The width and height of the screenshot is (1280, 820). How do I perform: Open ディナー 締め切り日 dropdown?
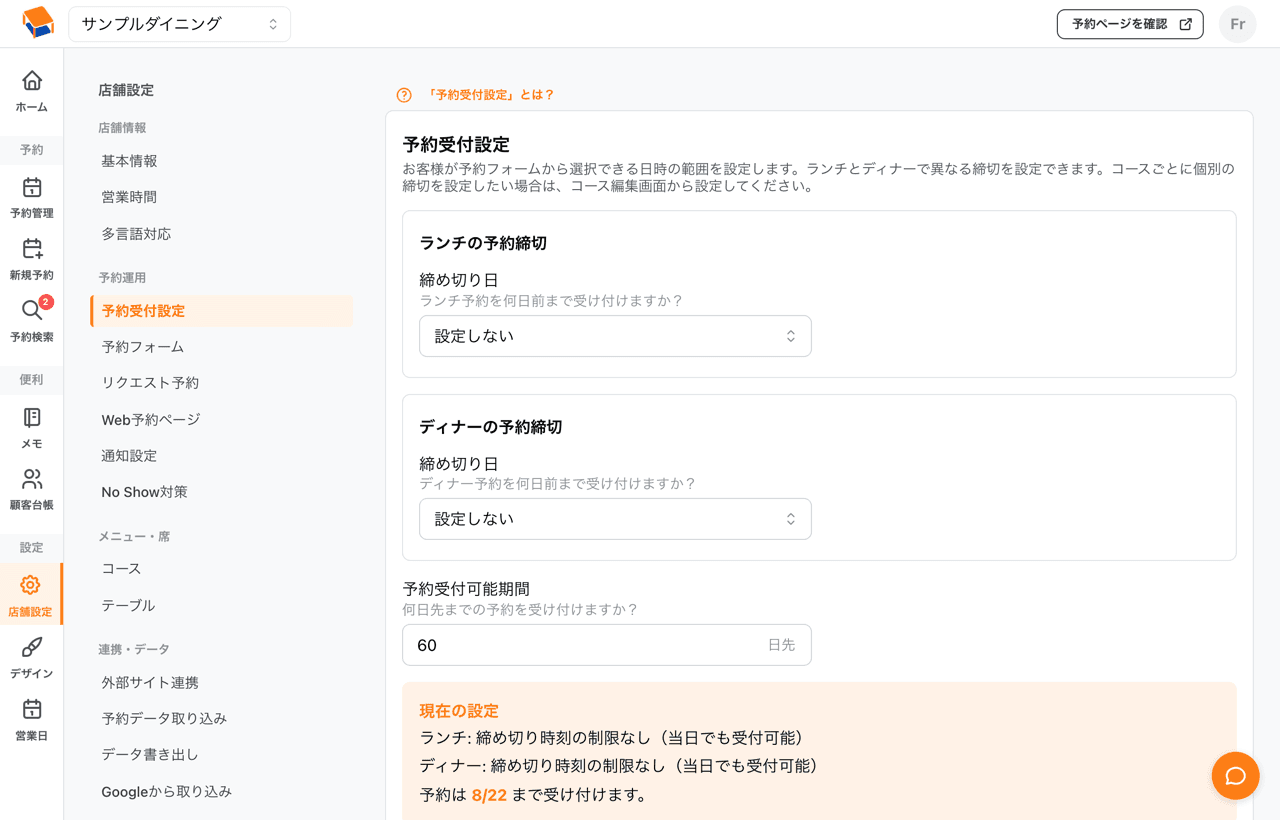[x=615, y=519]
